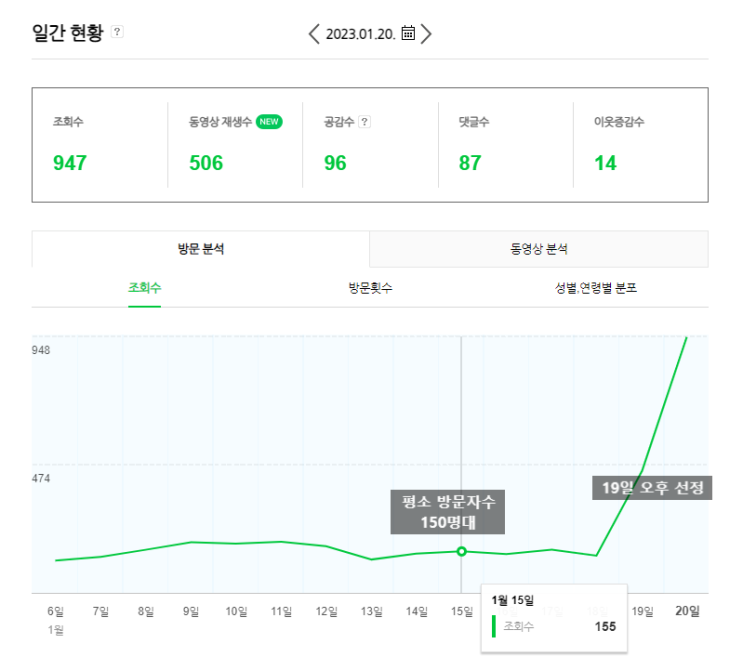Click the help icon beside 일간 현황

[x=117, y=32]
